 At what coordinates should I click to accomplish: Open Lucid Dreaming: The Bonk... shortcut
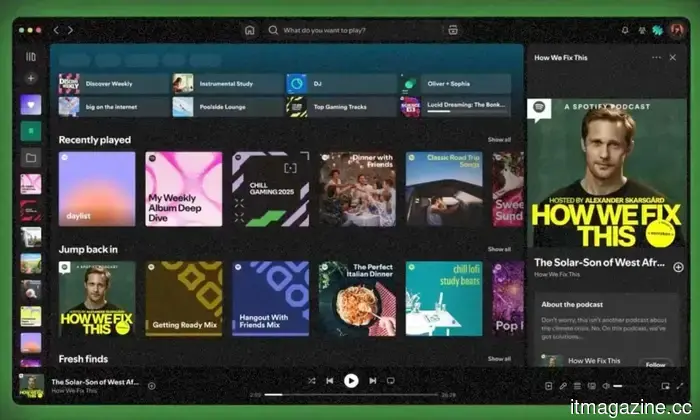(455, 107)
